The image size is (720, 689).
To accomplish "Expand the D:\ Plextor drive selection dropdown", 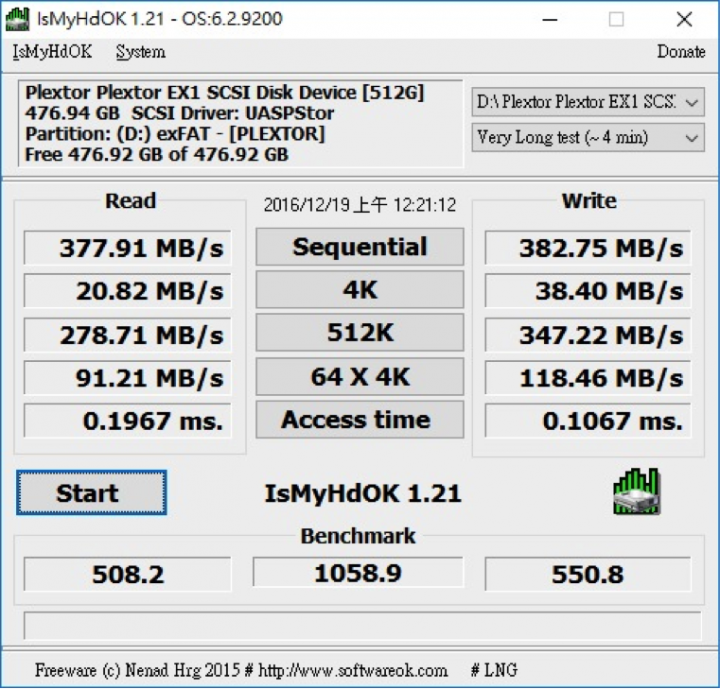I will [x=588, y=102].
